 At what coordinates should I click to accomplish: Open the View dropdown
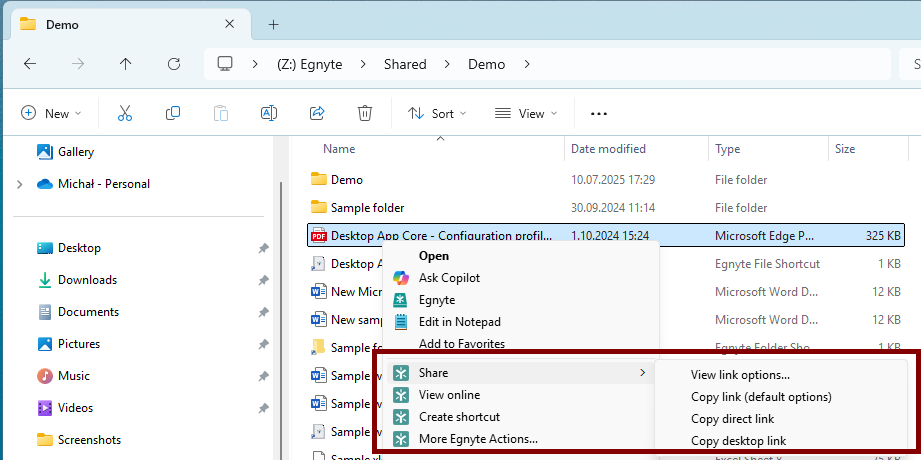click(x=526, y=114)
